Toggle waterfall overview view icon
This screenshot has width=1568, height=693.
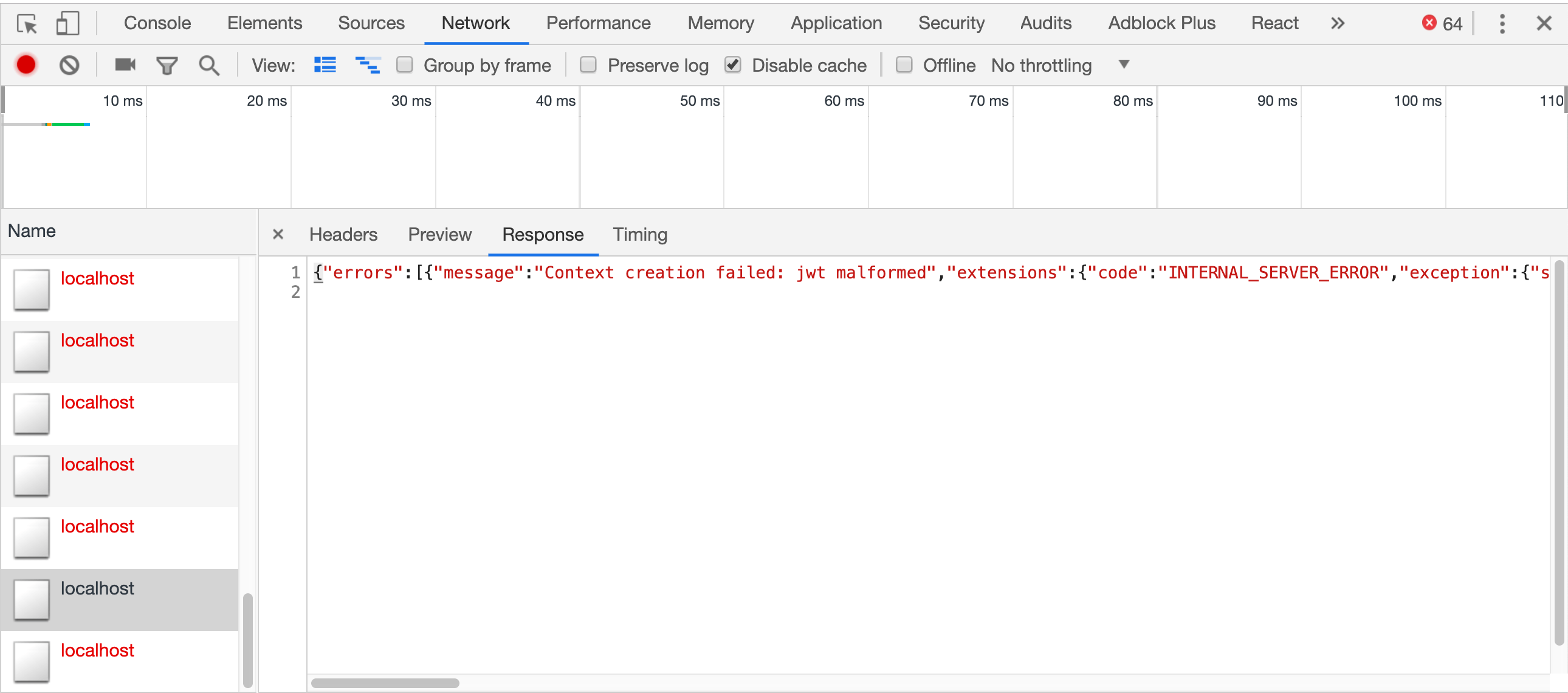368,65
